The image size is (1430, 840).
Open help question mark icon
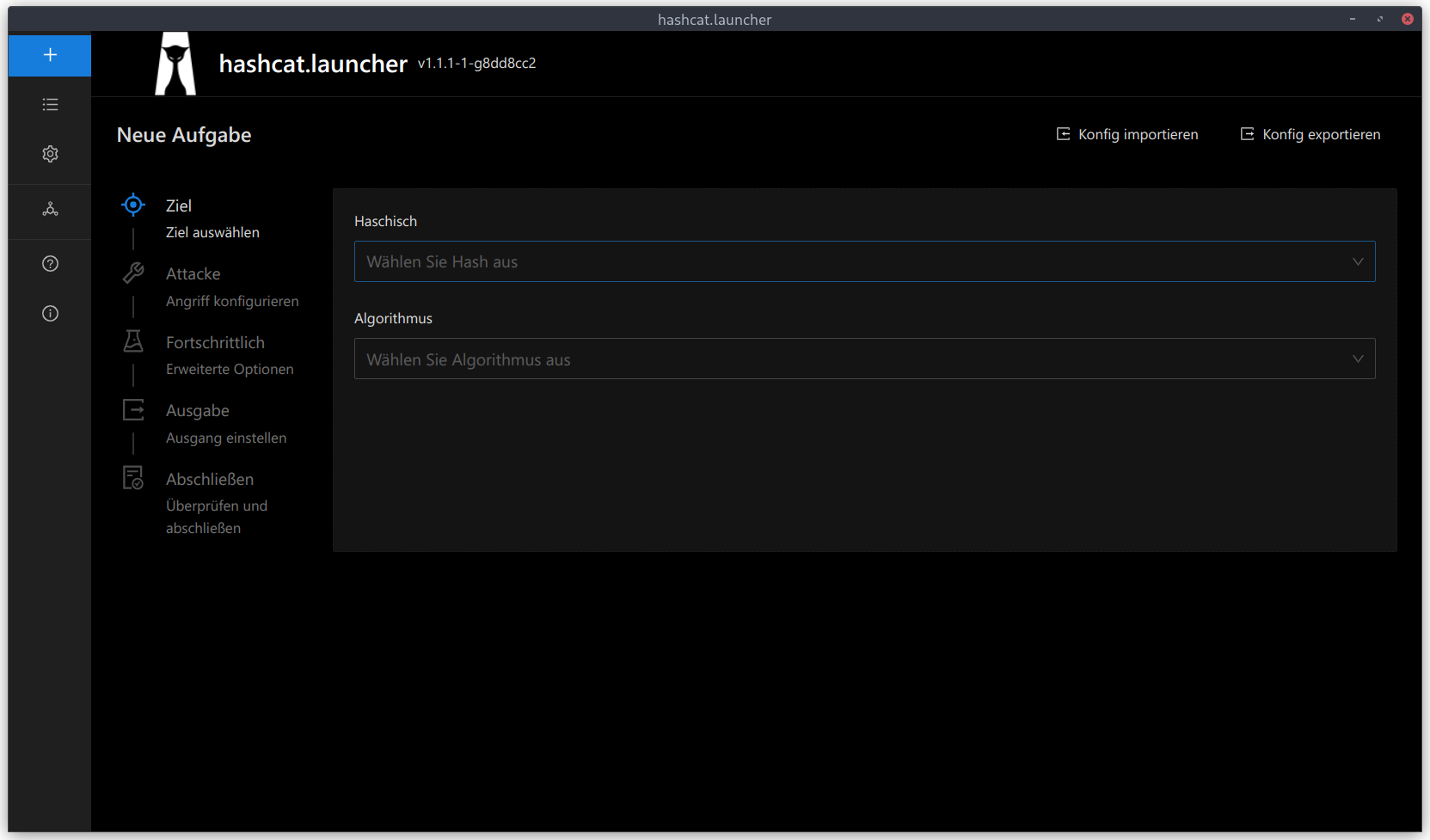point(50,264)
